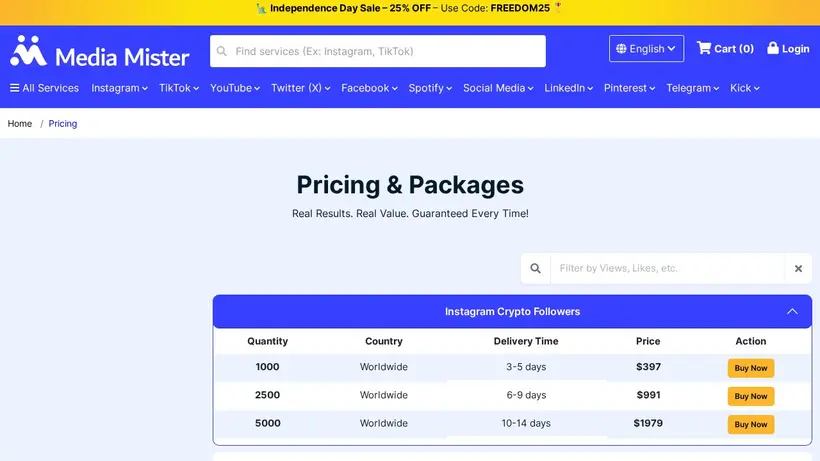
Task: Expand the YouTube menu
Action: point(235,88)
